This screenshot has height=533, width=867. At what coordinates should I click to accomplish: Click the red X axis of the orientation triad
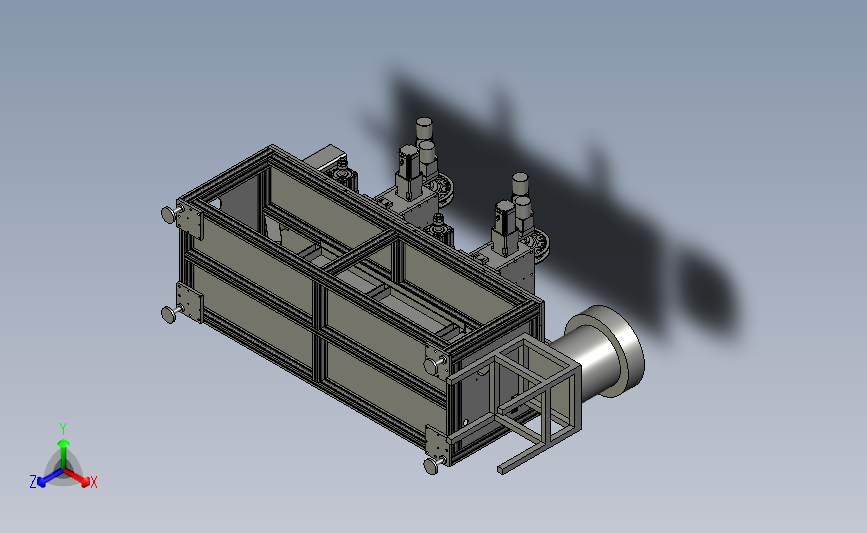(x=77, y=477)
